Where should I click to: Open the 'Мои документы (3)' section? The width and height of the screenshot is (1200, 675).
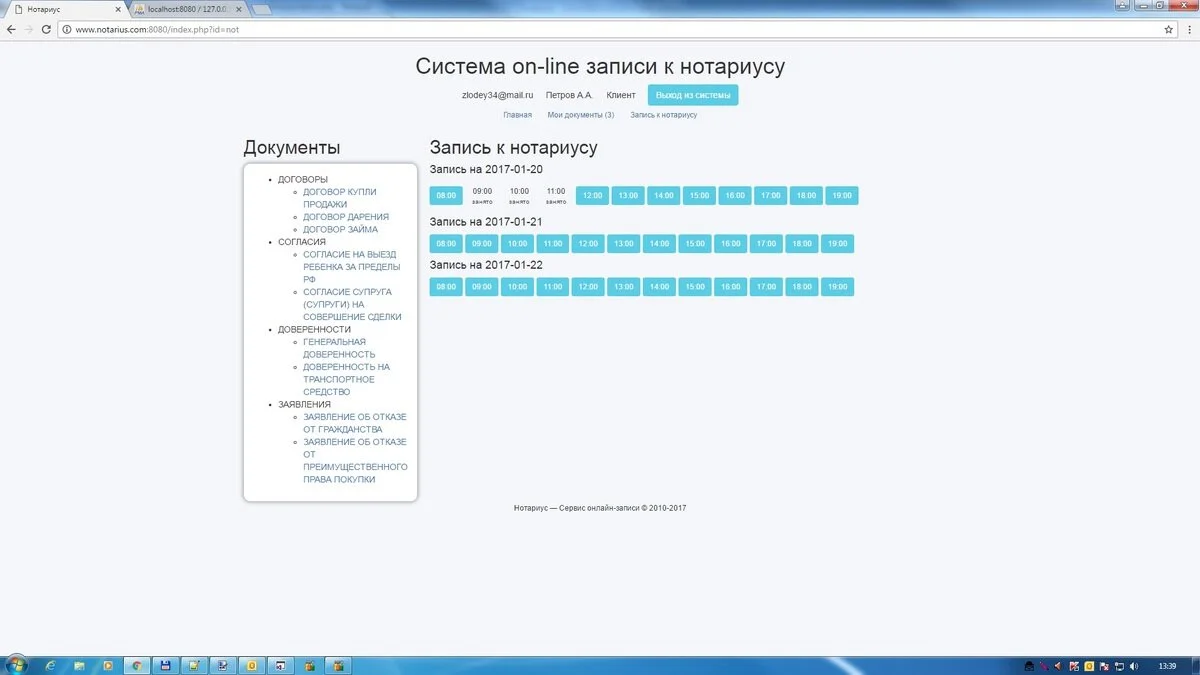tap(580, 114)
